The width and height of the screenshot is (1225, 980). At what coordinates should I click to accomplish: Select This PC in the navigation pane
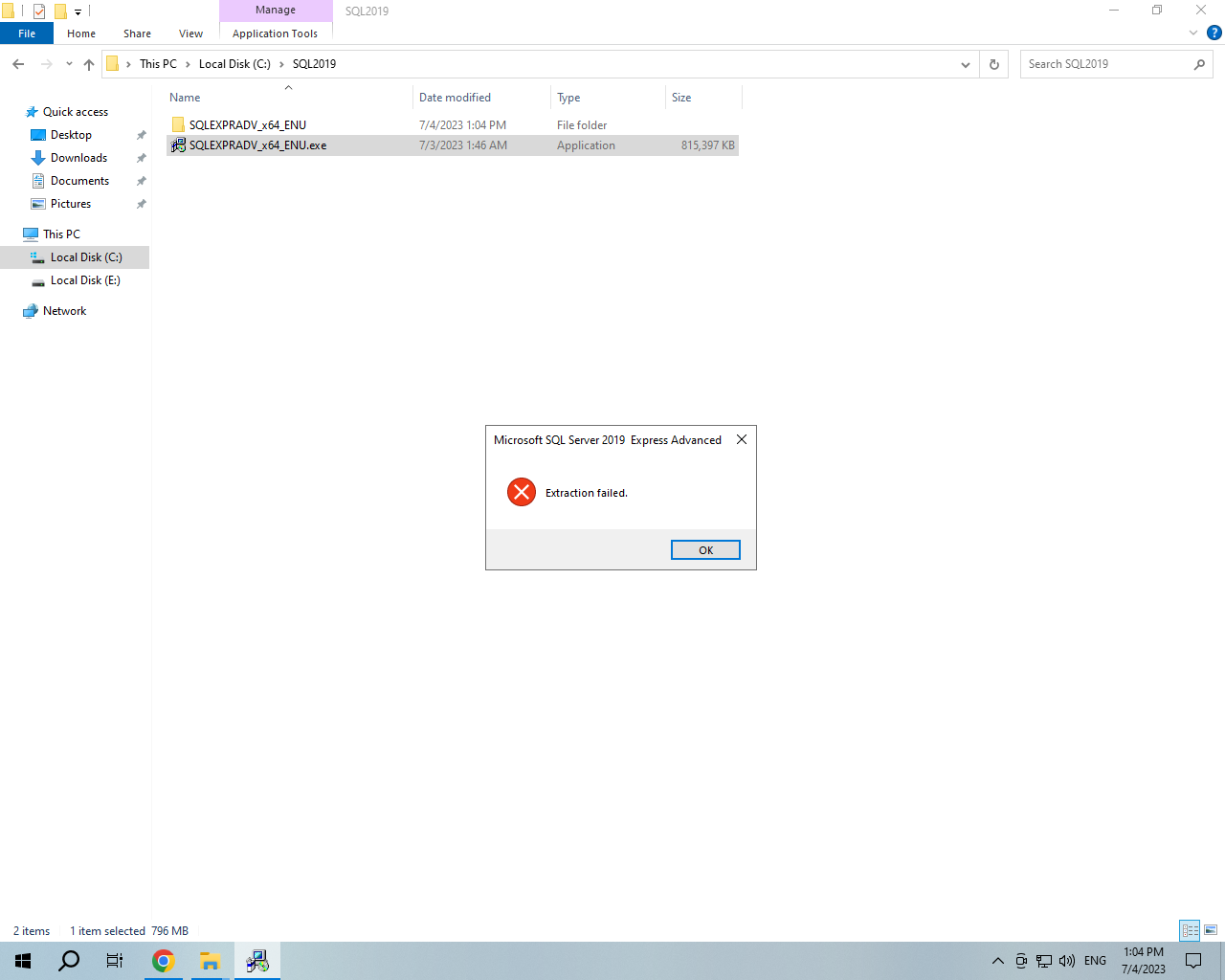61,234
